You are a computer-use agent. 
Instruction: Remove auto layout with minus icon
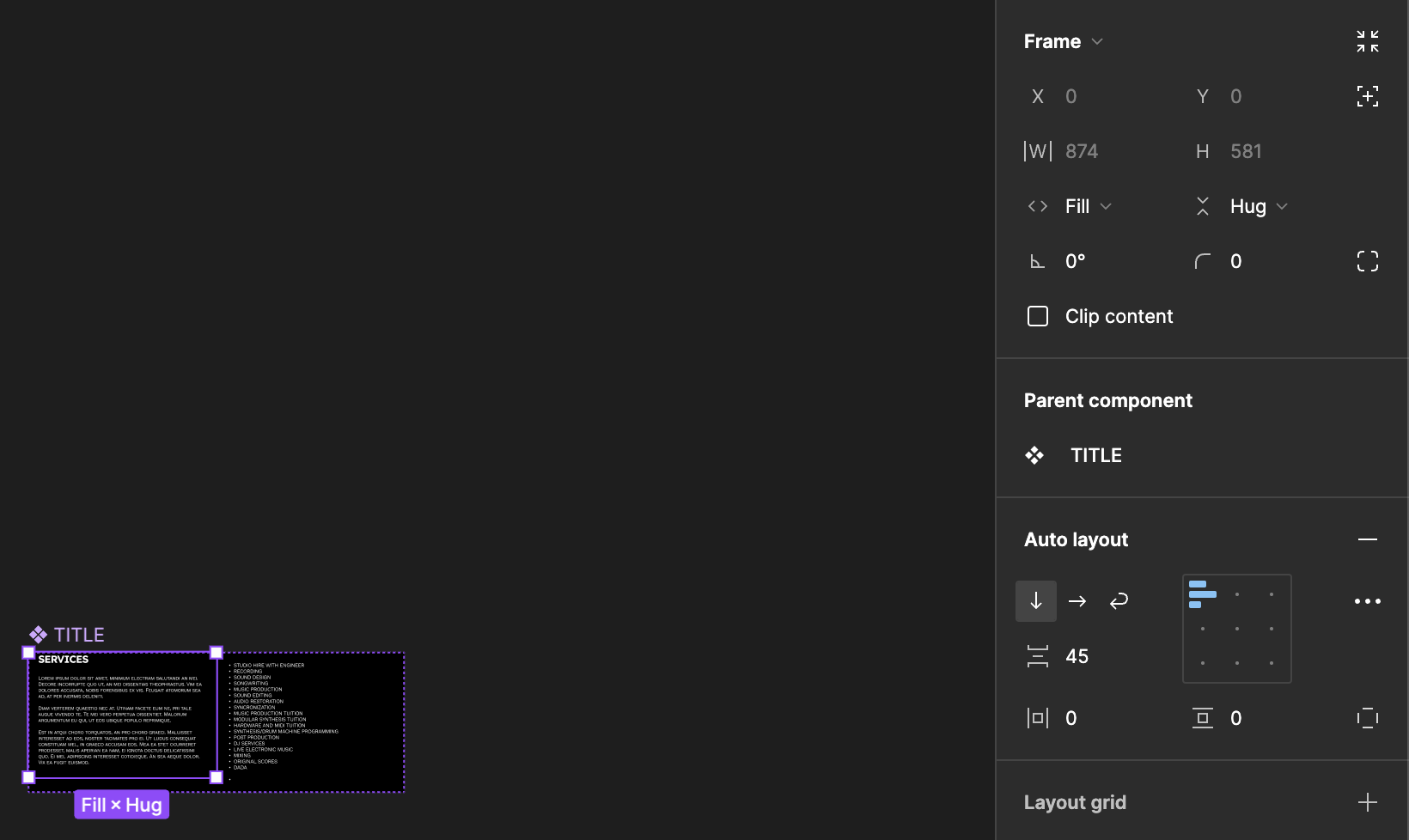pos(1368,539)
